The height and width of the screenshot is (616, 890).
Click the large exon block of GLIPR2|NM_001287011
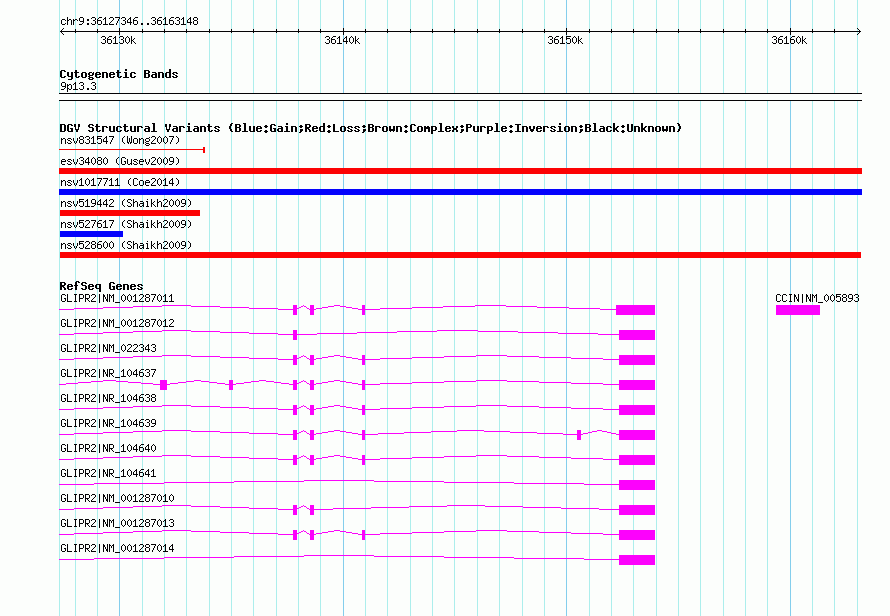(636, 309)
